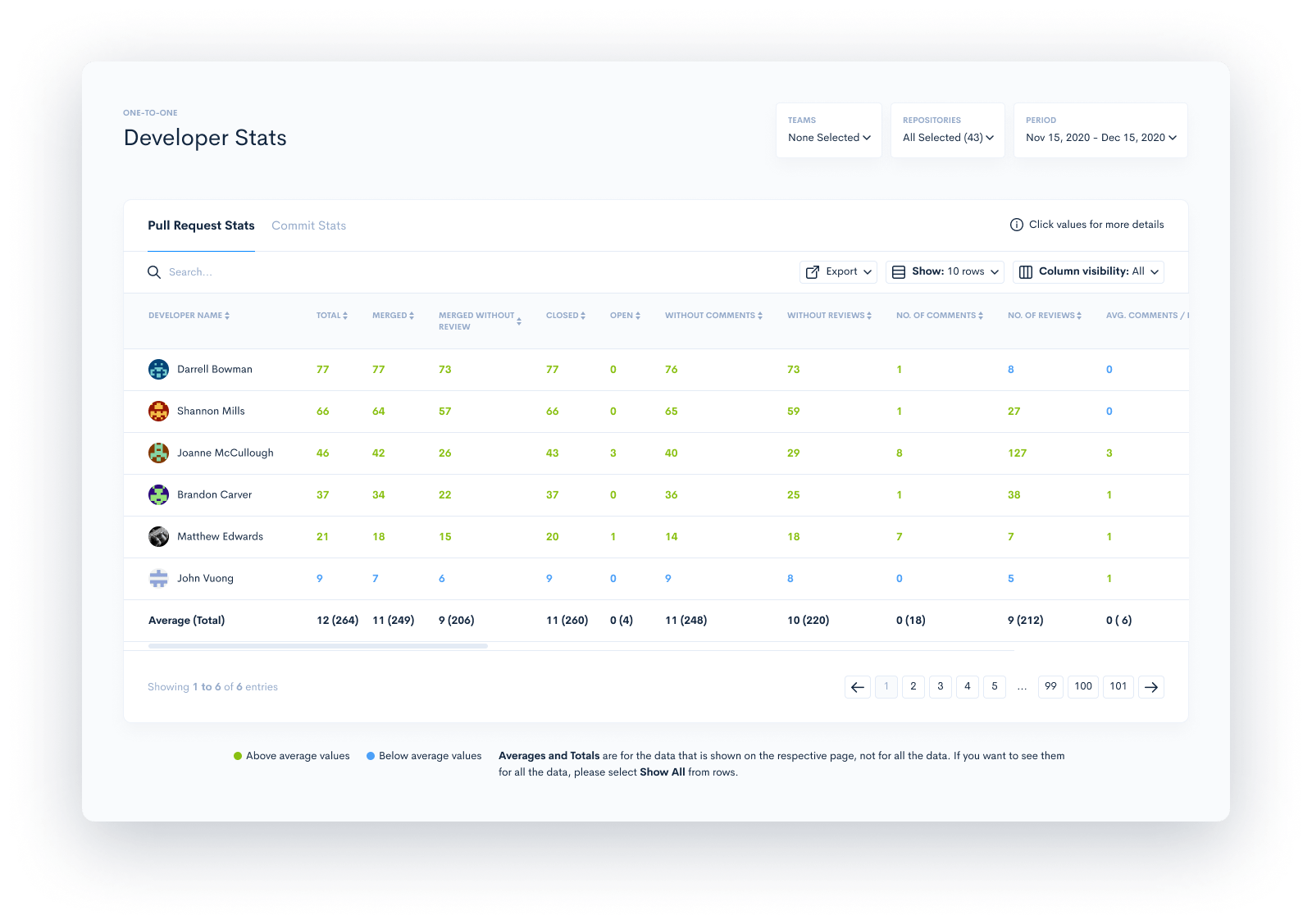Click Shannon Mills' total value of 66
This screenshot has height=924, width=1312.
tap(322, 411)
